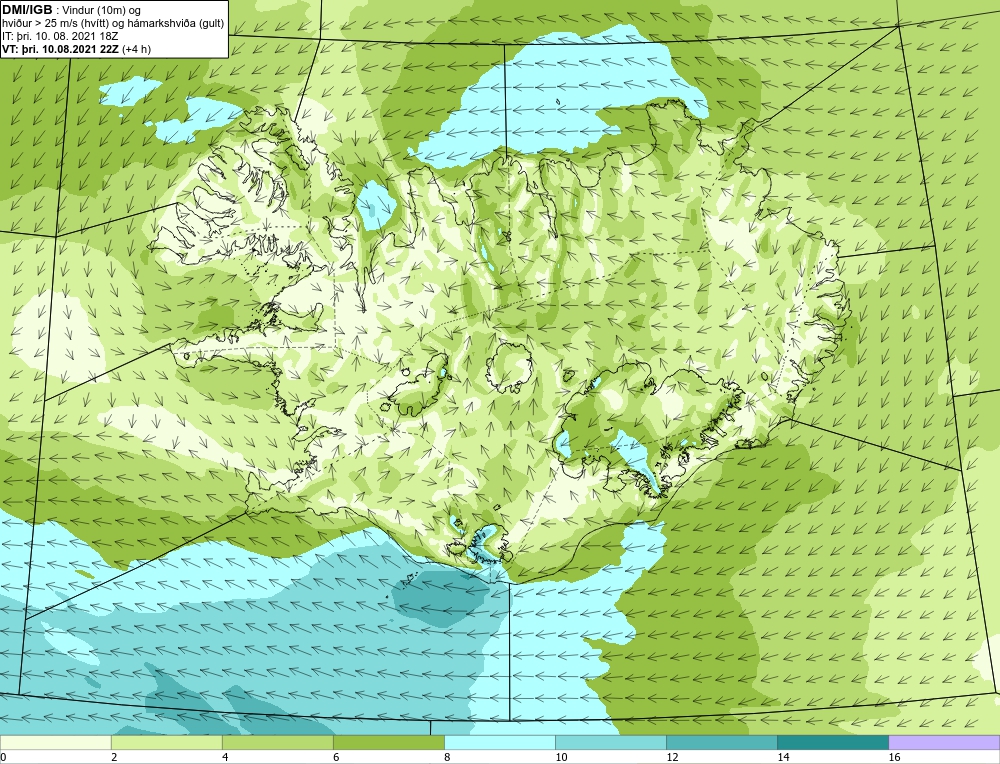Viewport: 1000px width, 764px height.
Task: Click the legend label '14'
Action: pos(783,757)
